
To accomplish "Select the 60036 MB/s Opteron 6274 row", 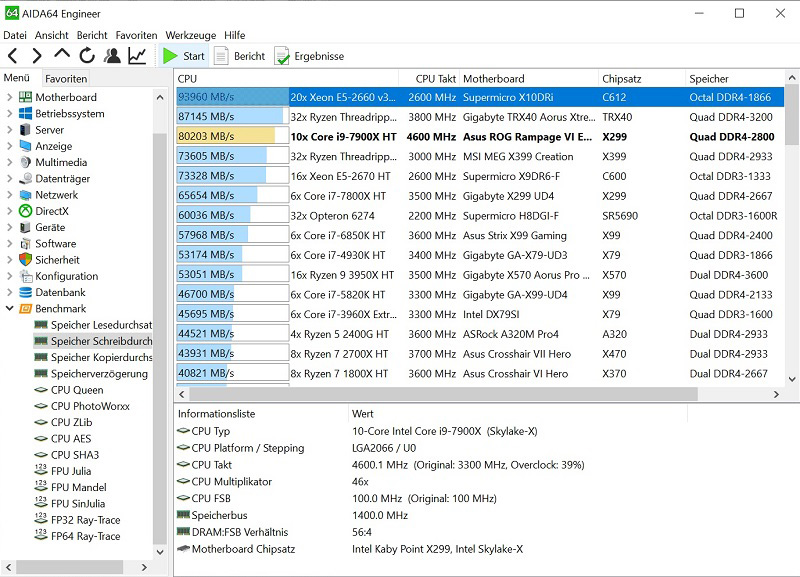I will click(480, 216).
